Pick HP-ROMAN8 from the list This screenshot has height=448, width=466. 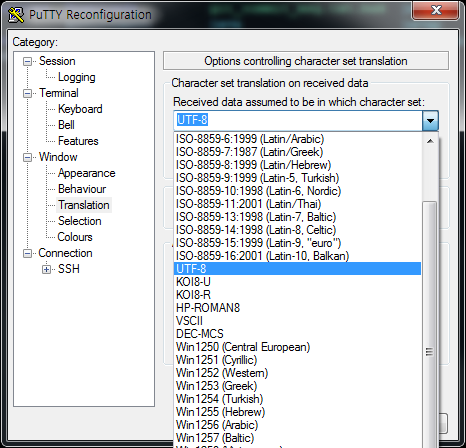click(297, 308)
